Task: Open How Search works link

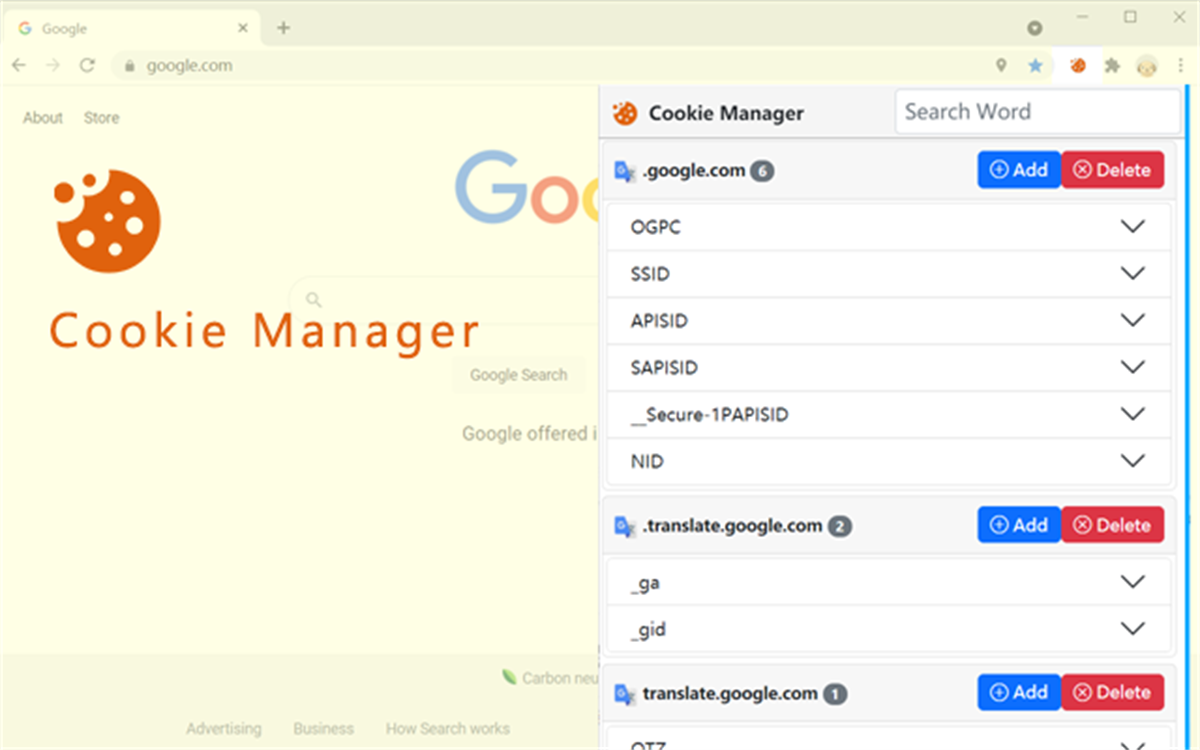Action: pyautogui.click(x=448, y=729)
